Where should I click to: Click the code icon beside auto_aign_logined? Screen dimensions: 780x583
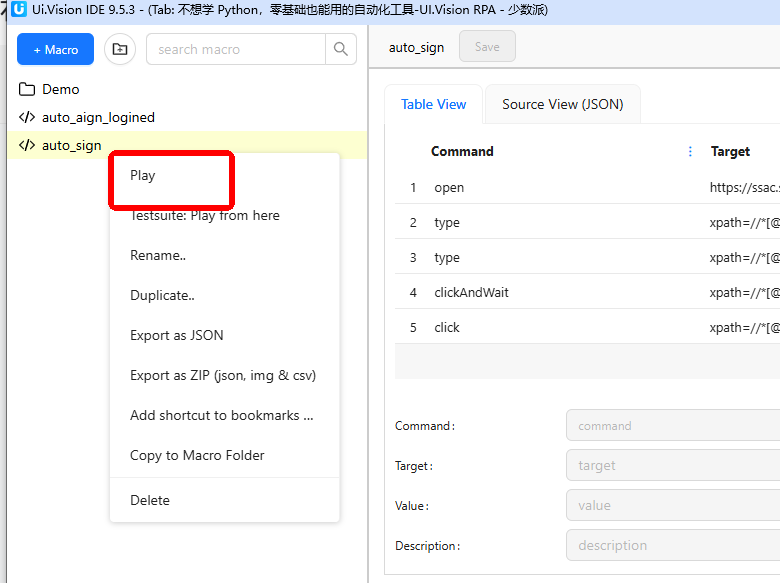pos(27,117)
